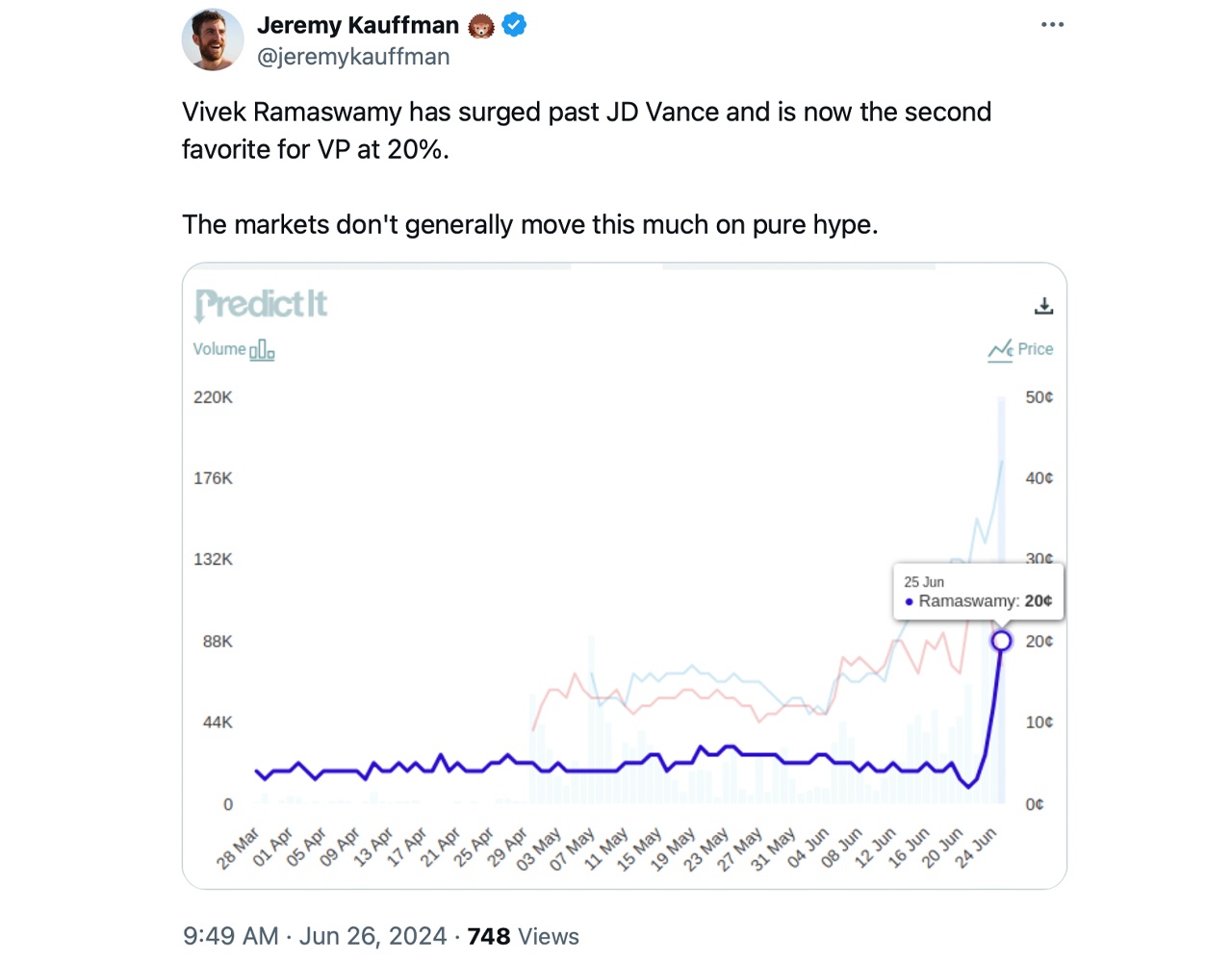Open the PredictIt chart image
This screenshot has height=962, width=1232.
point(624,575)
